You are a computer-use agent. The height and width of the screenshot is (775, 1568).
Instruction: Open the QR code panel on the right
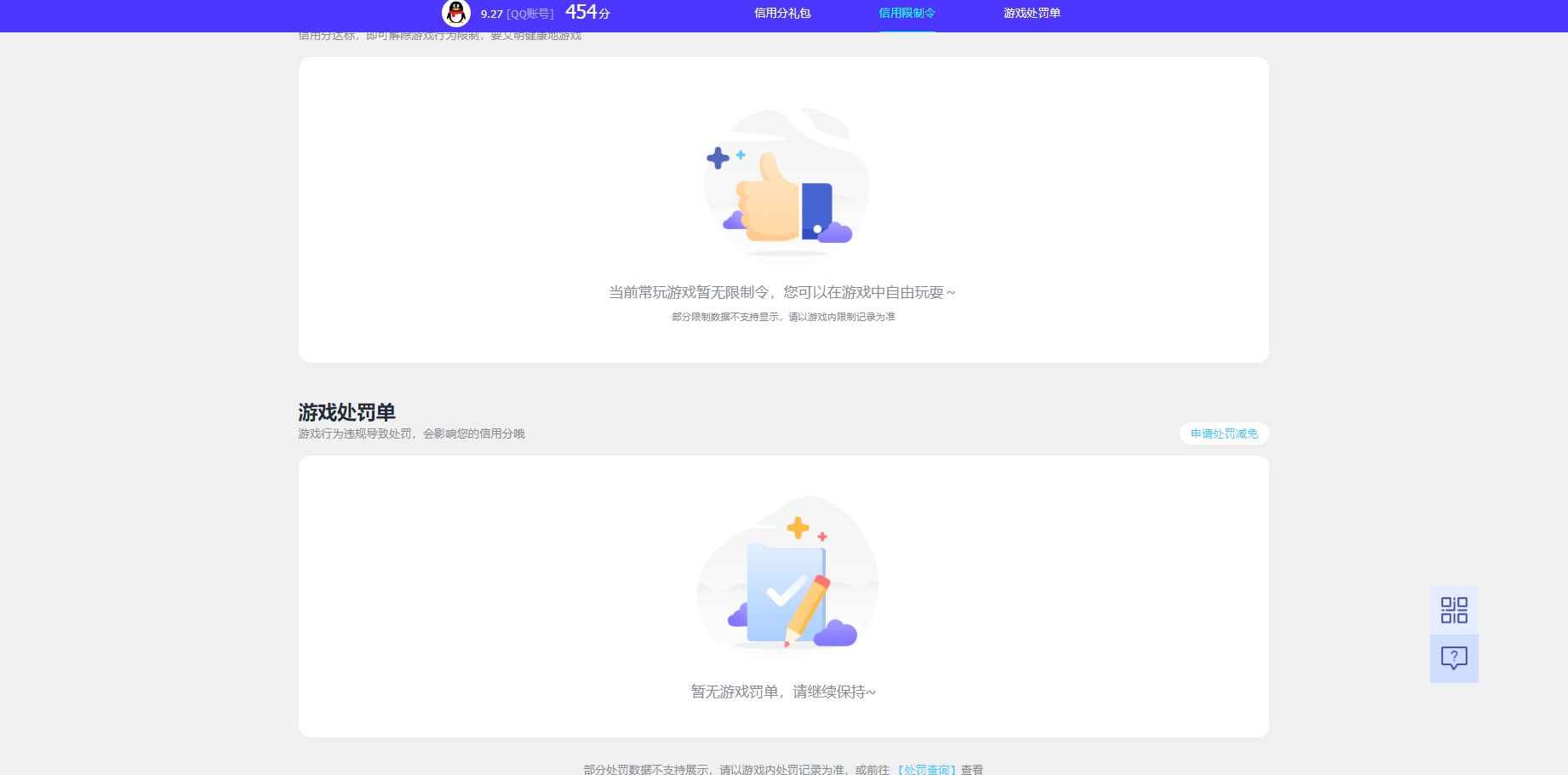[x=1454, y=611]
